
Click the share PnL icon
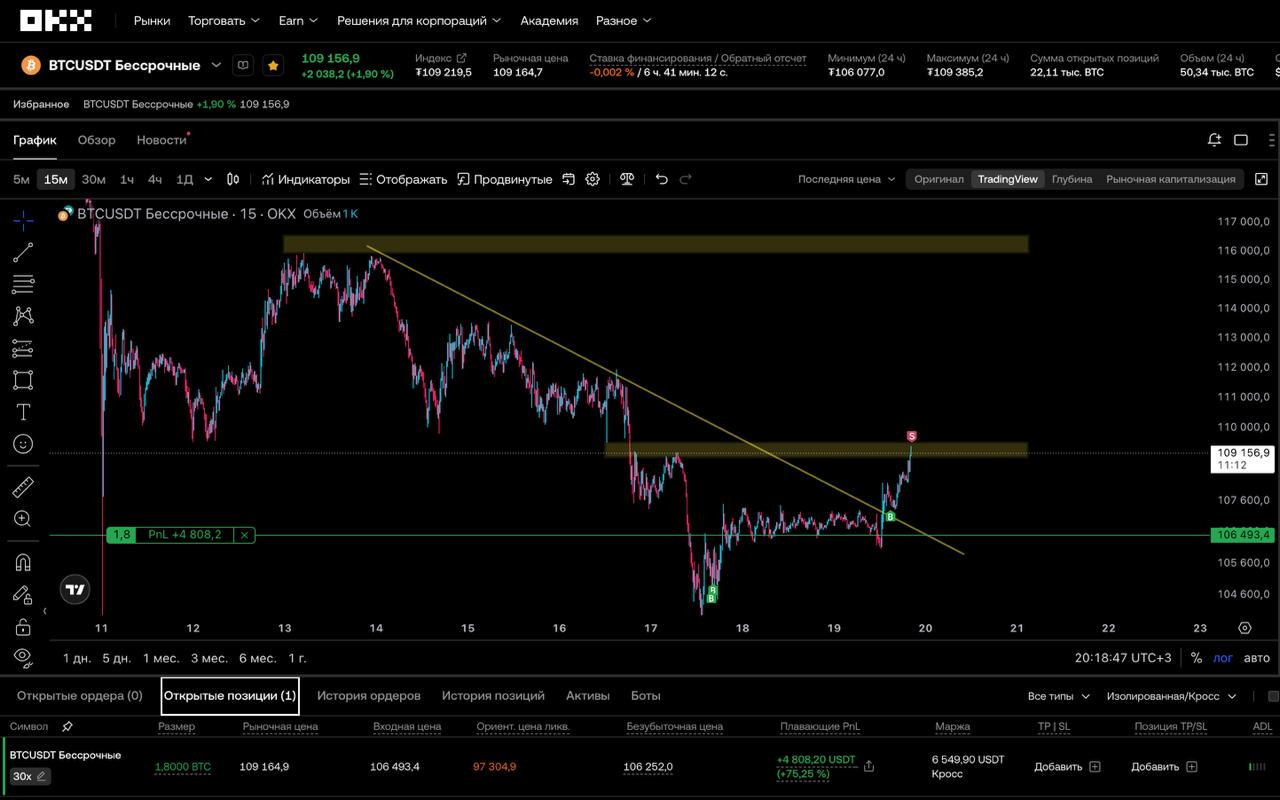tap(869, 766)
